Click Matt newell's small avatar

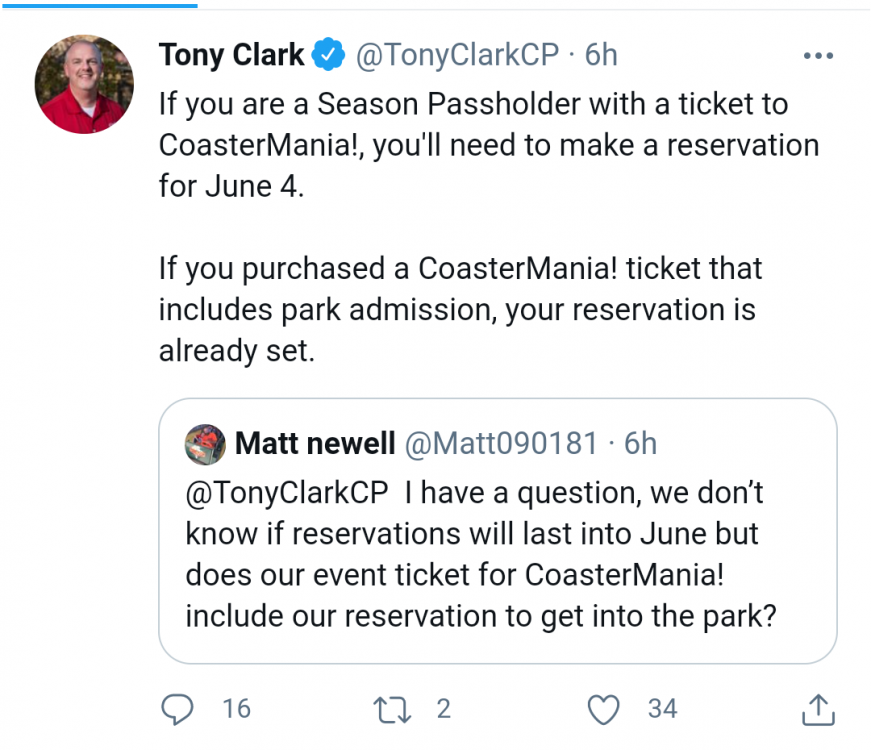pos(205,444)
